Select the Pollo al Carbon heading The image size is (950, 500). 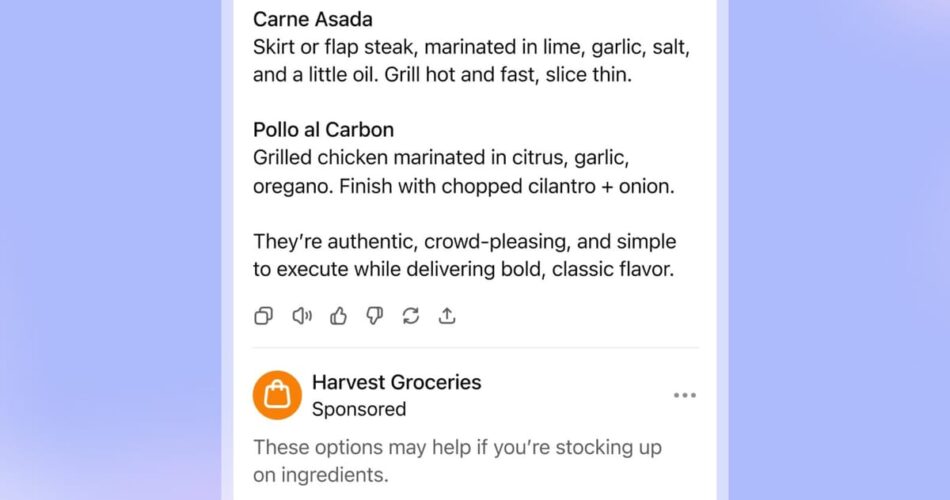[323, 130]
